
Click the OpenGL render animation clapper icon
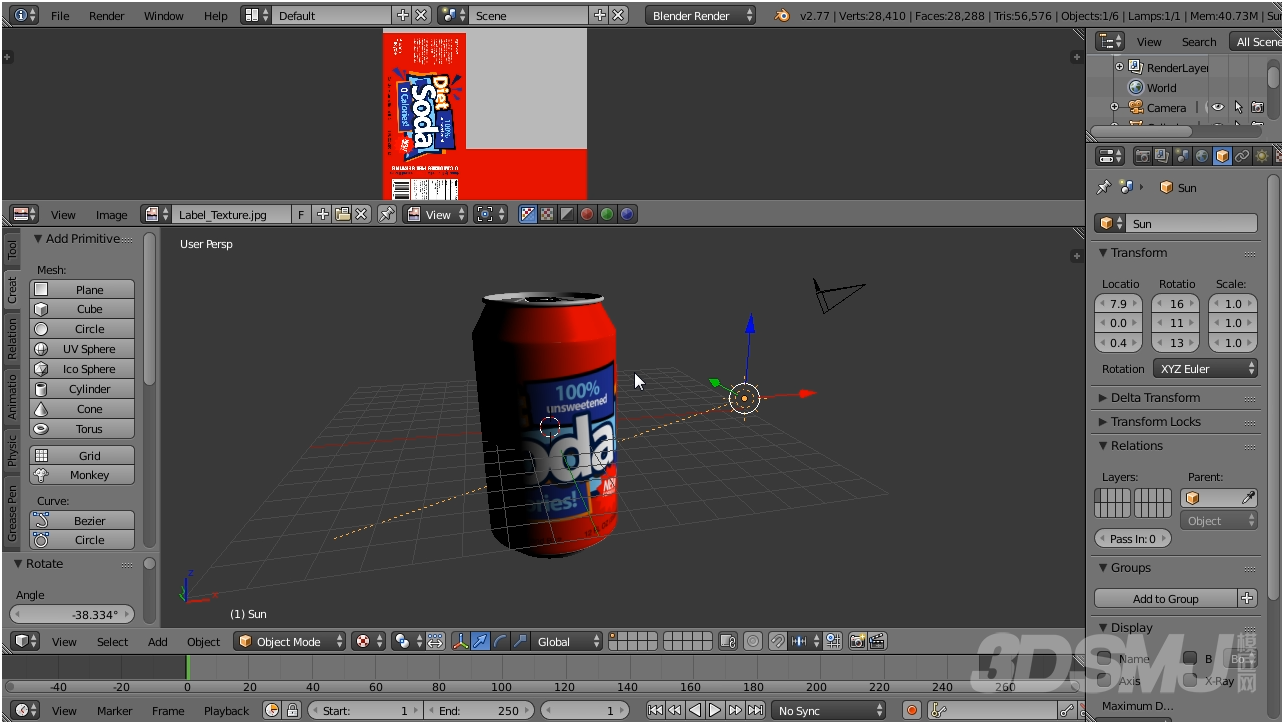pyautogui.click(x=877, y=641)
